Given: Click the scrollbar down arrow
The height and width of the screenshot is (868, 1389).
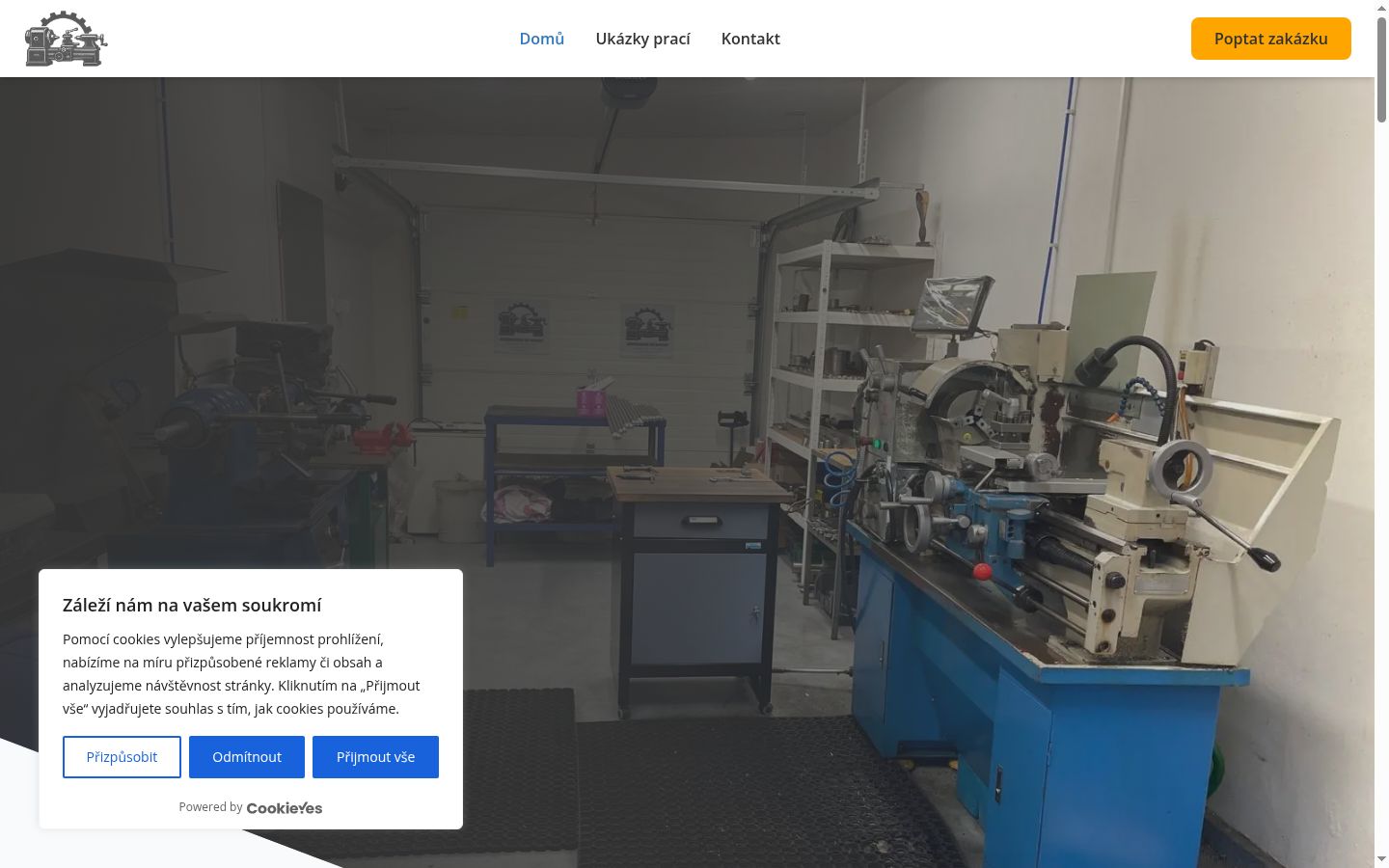Looking at the screenshot, I should 1381,859.
